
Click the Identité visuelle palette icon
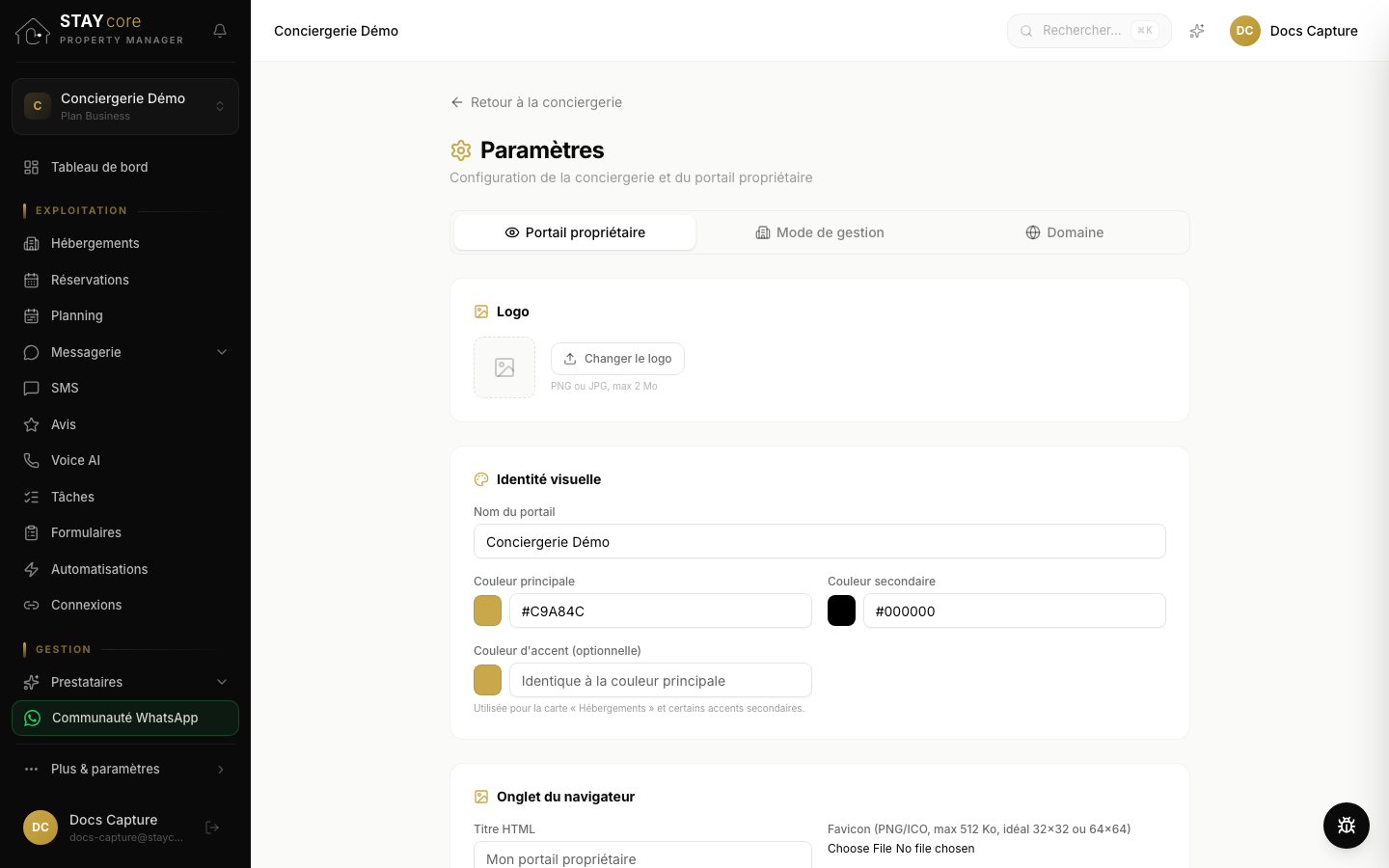click(x=481, y=479)
